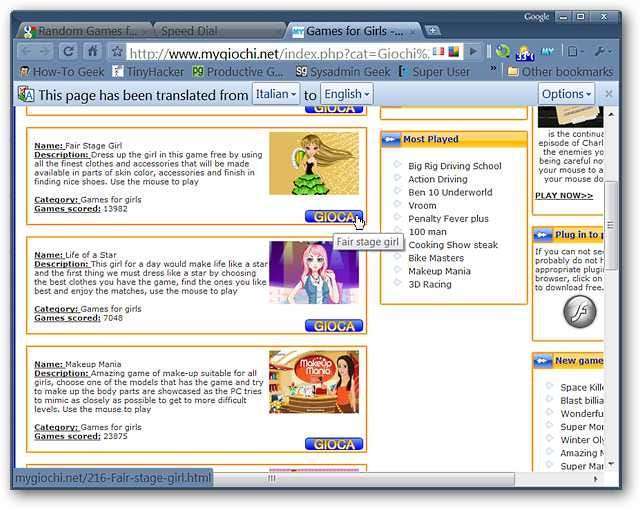The height and width of the screenshot is (508, 640).
Task: Open TinyHacker bookmark
Action: (148, 72)
